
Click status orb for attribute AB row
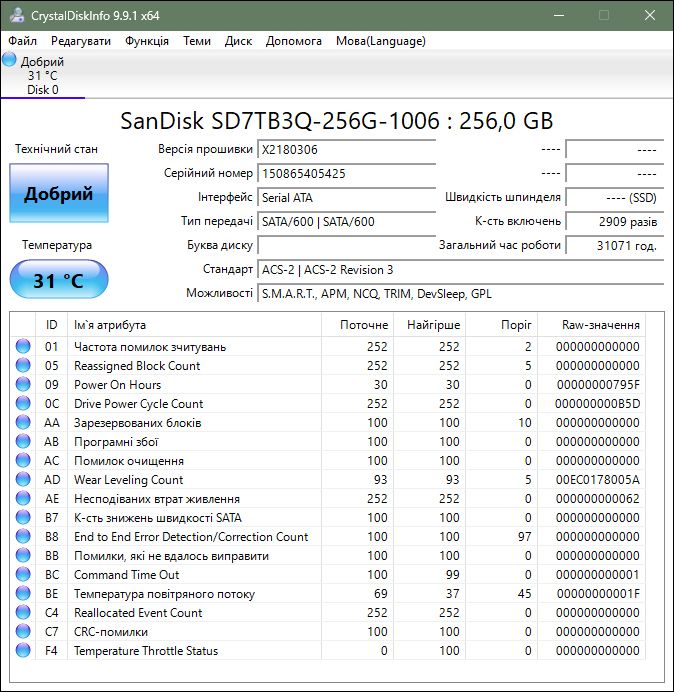(x=23, y=441)
